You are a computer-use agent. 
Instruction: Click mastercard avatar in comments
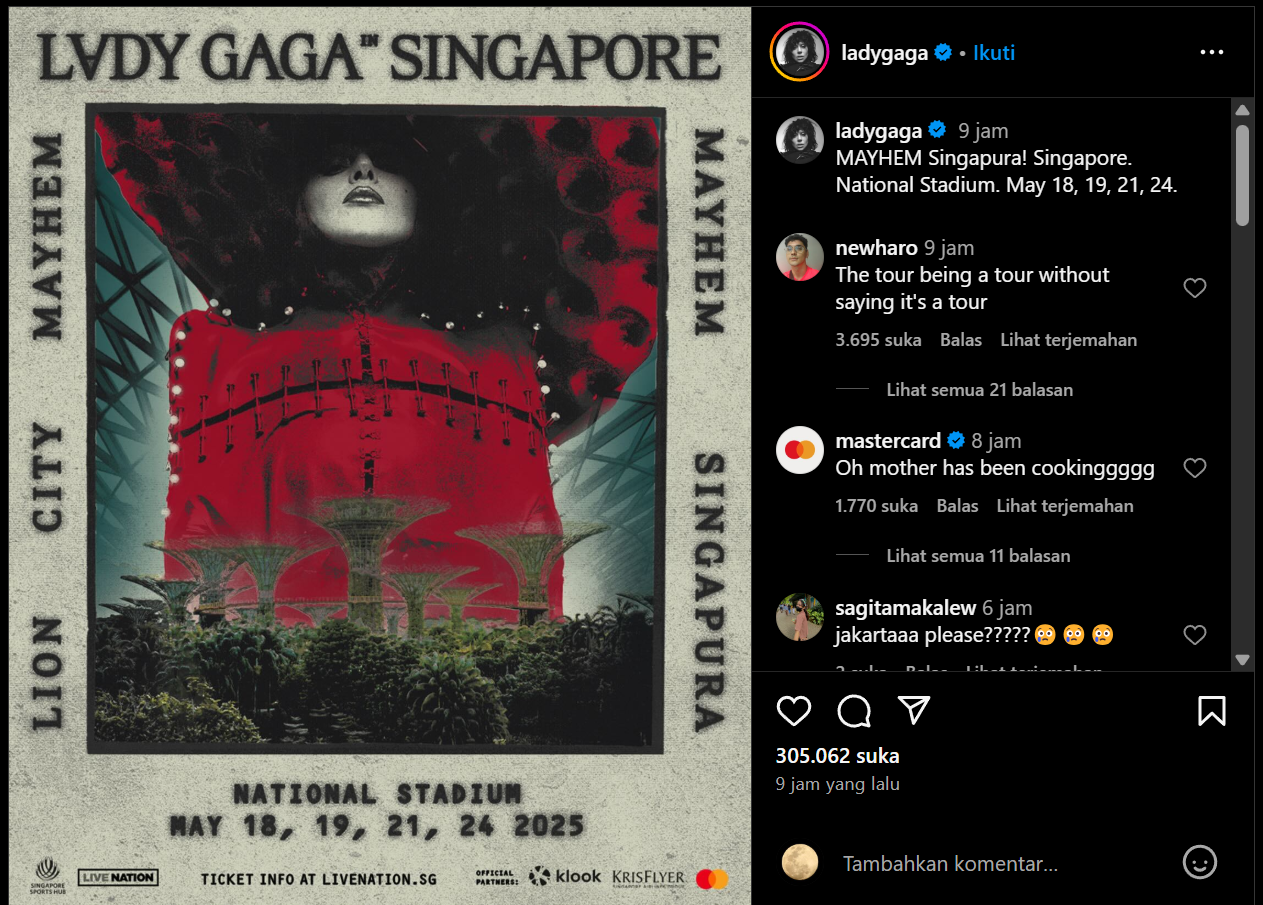click(x=800, y=450)
